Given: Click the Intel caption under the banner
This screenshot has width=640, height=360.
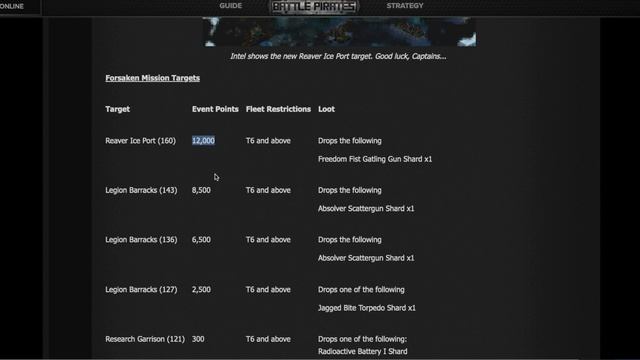Looking at the screenshot, I should [x=338, y=56].
